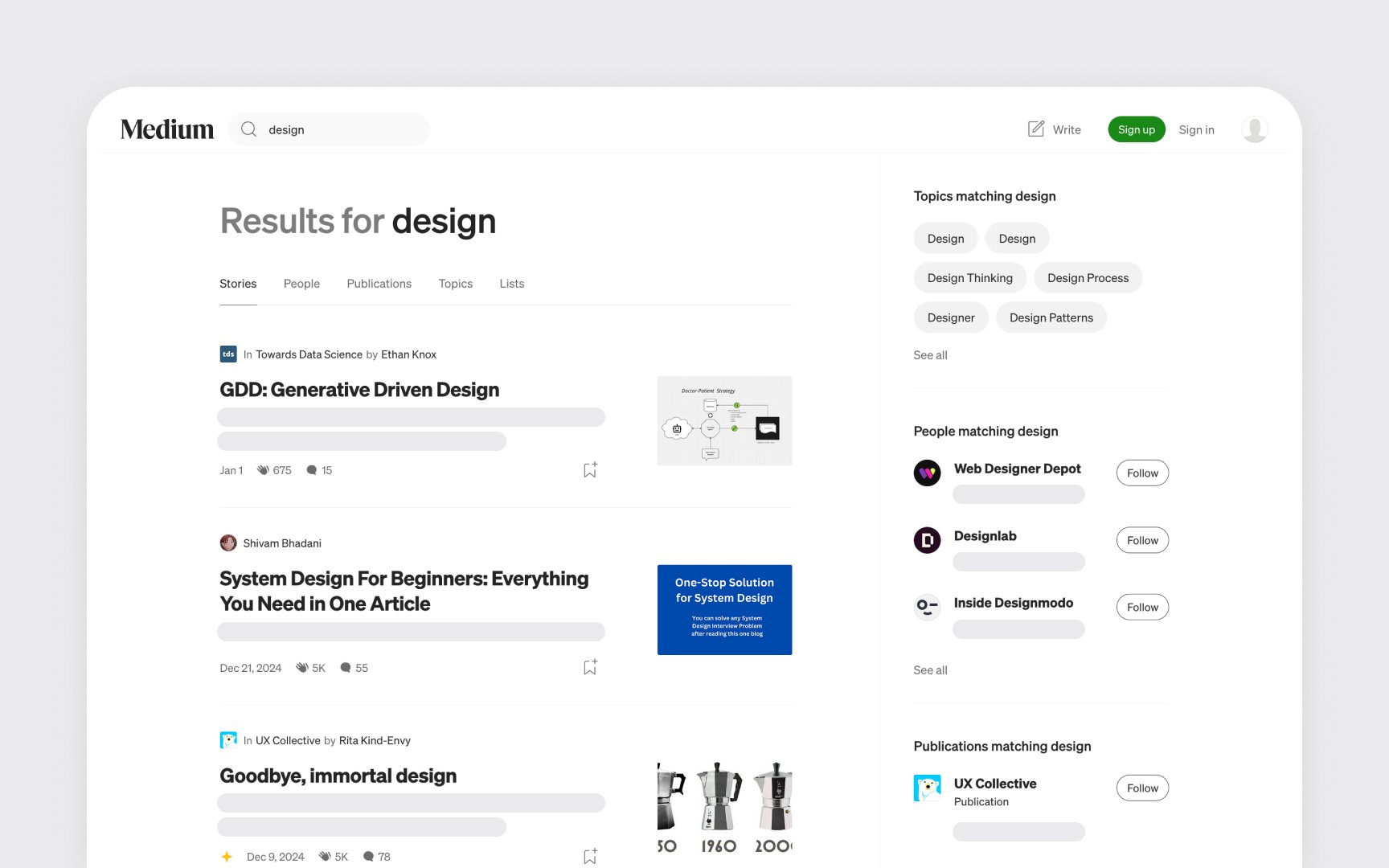
Task: Expand See all under People matching design
Action: click(x=930, y=669)
